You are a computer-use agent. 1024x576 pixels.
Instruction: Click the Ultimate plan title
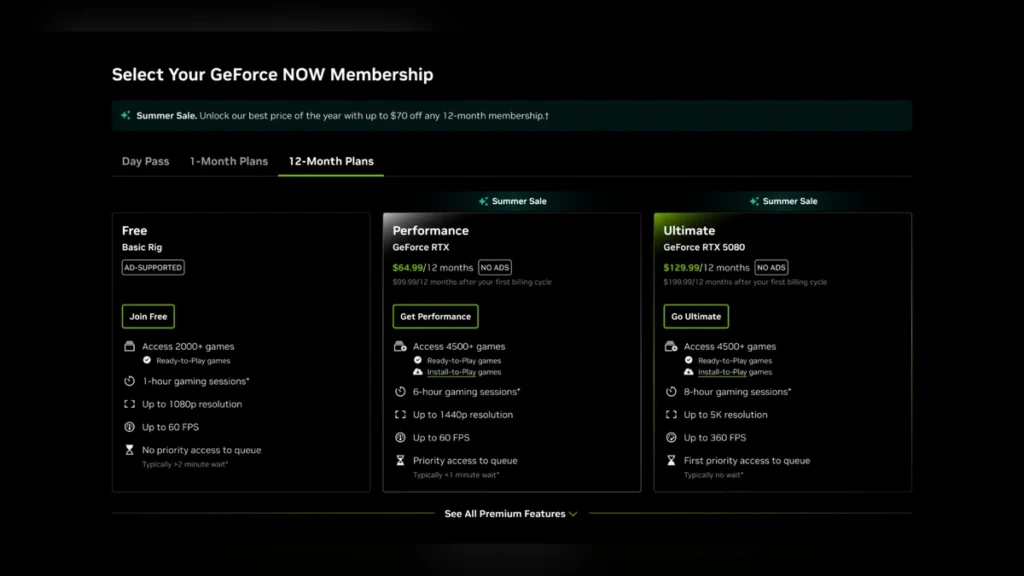point(689,231)
